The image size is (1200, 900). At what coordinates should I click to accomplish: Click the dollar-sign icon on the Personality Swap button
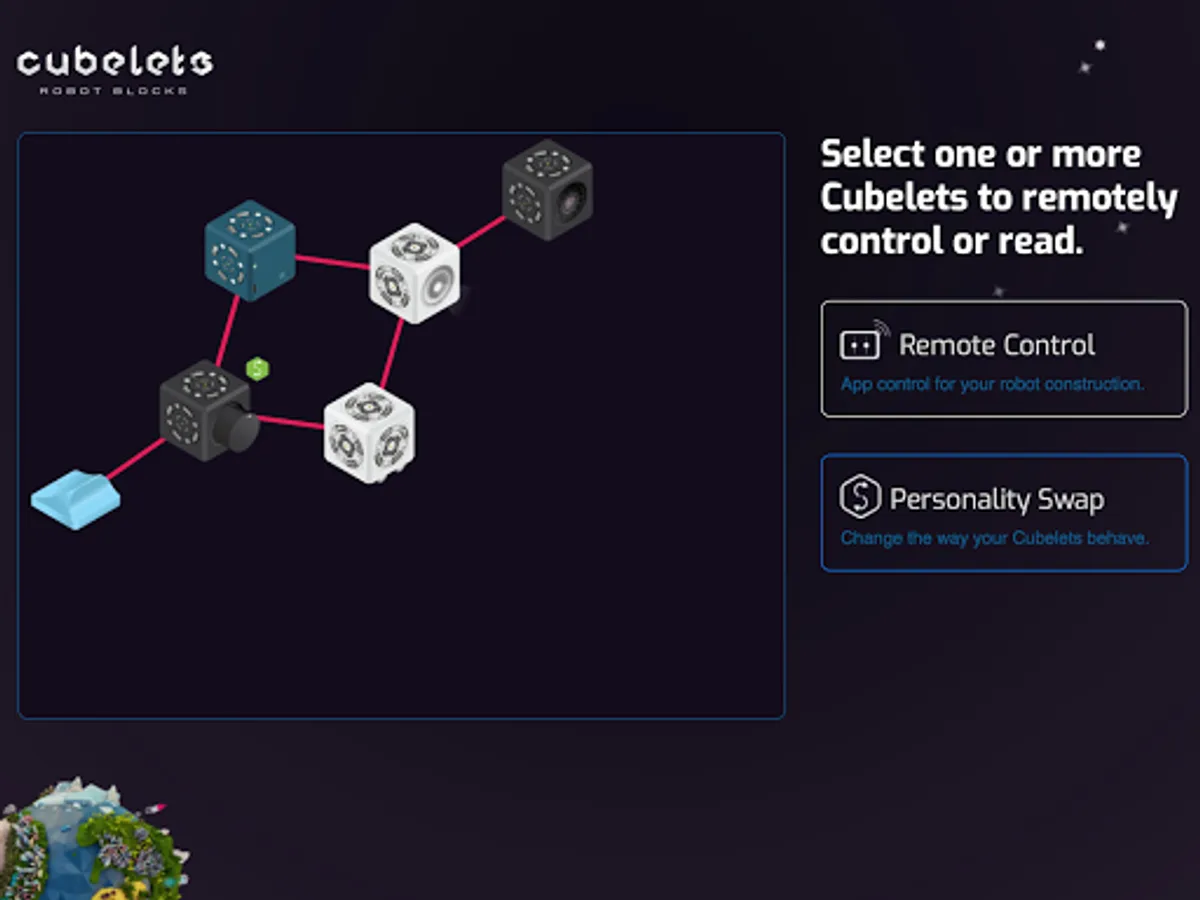point(863,497)
